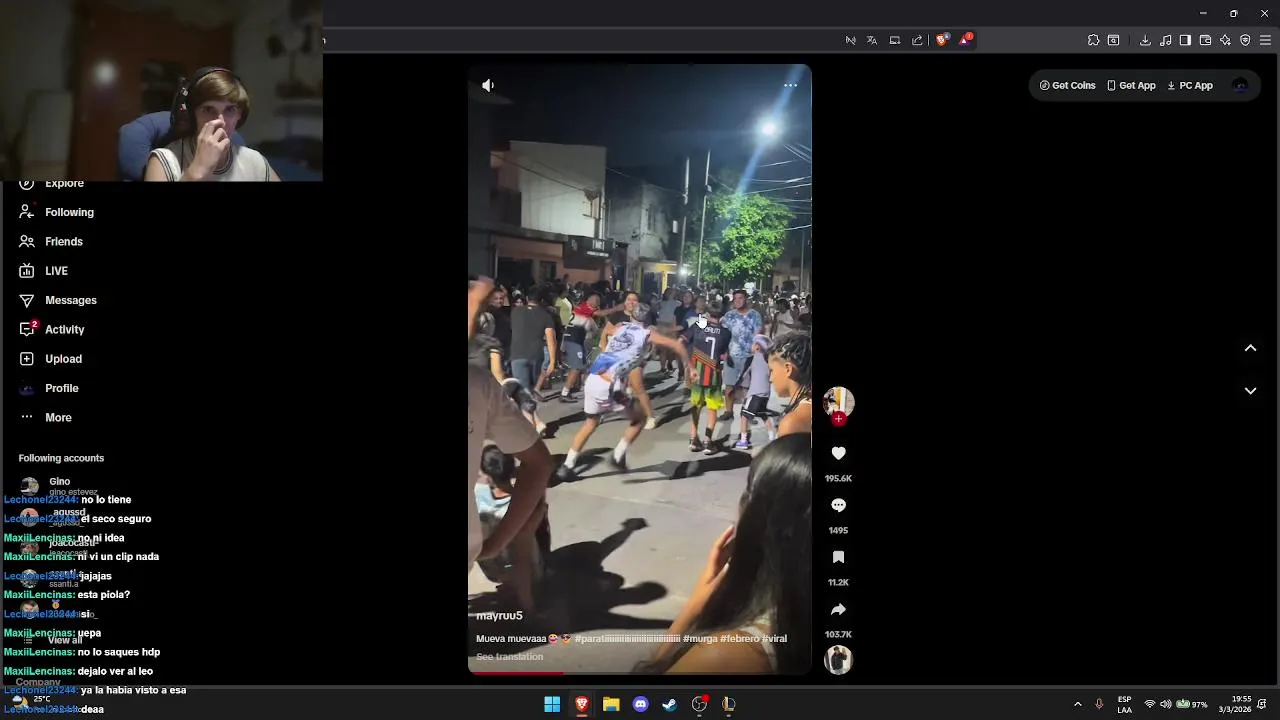The width and height of the screenshot is (1280, 720).
Task: Go to next video with down chevron
Action: 1250,391
